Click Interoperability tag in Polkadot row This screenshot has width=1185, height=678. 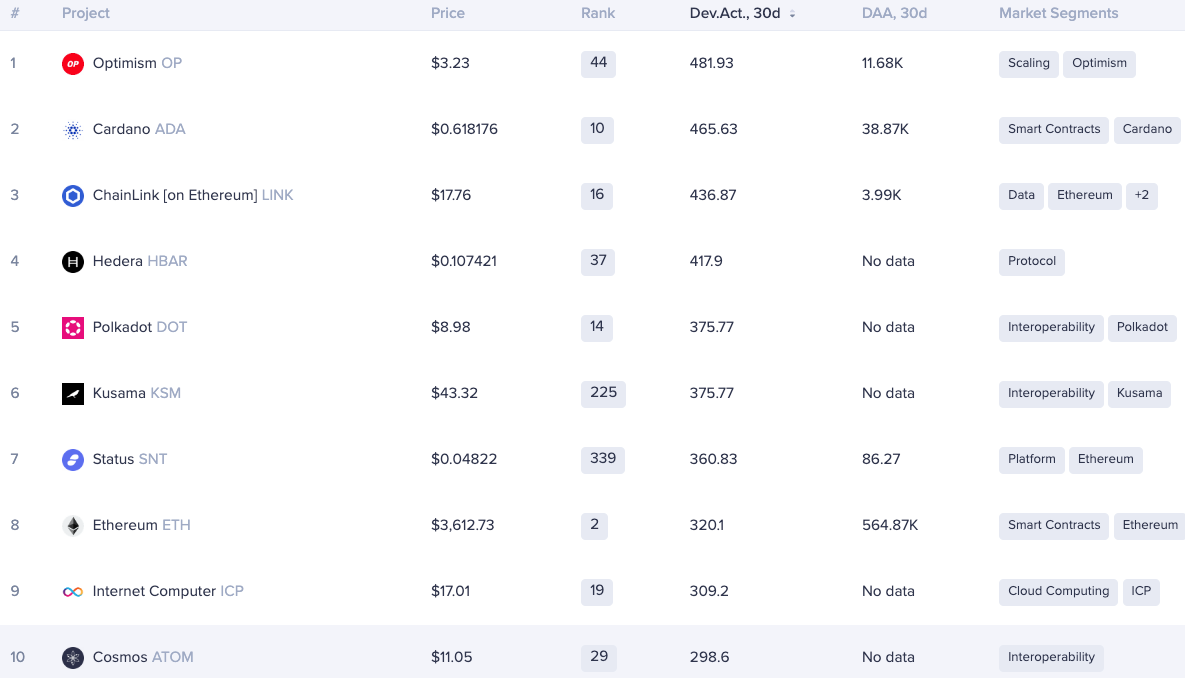click(x=1051, y=327)
